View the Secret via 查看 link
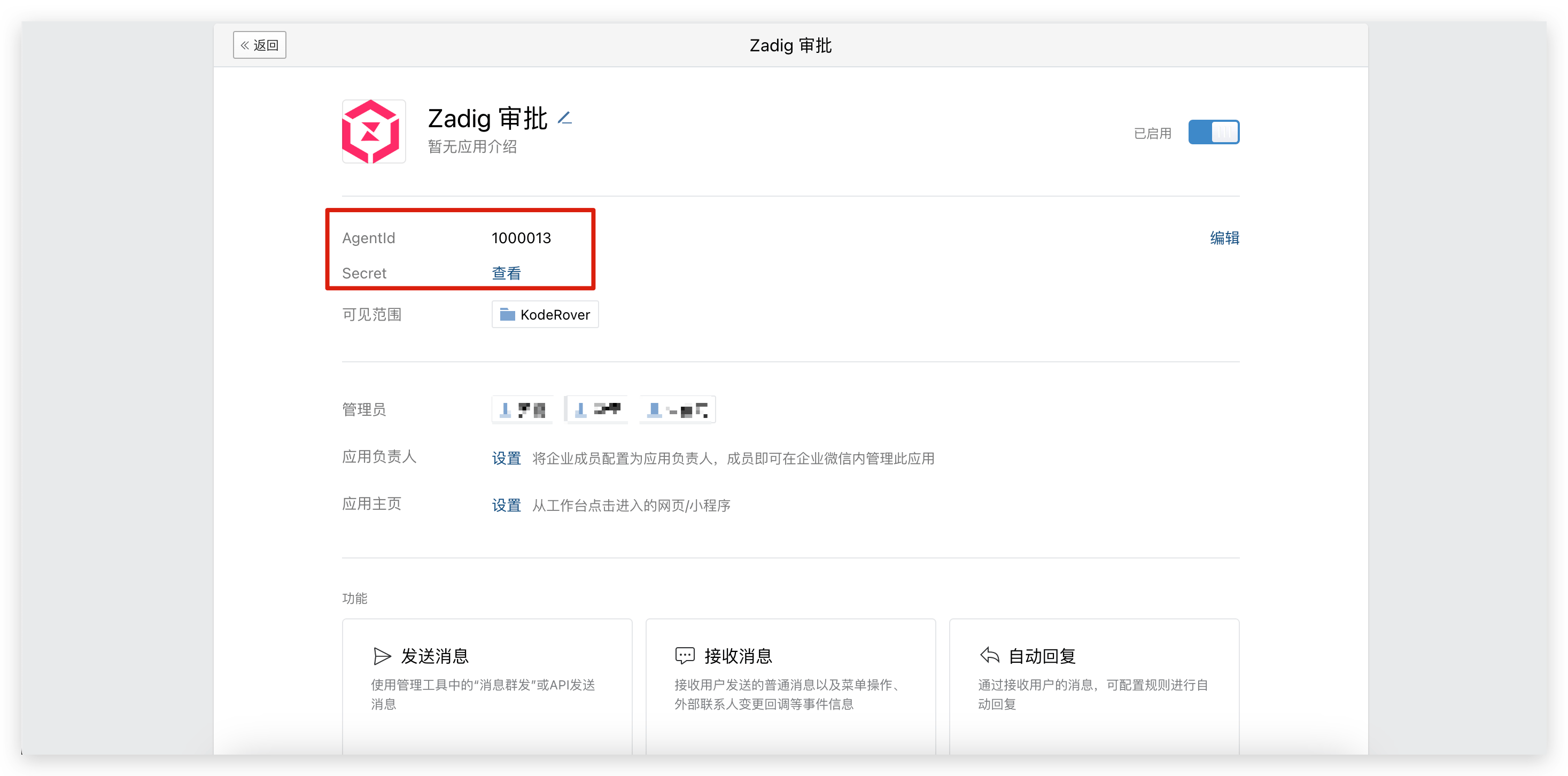Viewport: 1568px width, 776px height. 506,273
